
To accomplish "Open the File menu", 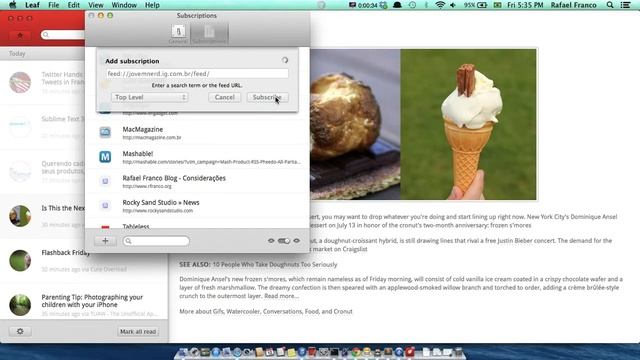I will (53, 5).
